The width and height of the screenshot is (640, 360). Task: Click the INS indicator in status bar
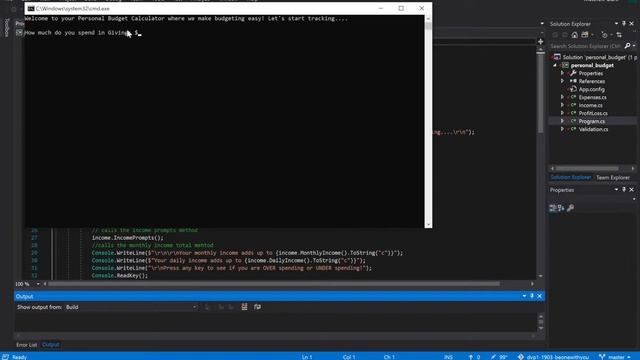point(448,357)
